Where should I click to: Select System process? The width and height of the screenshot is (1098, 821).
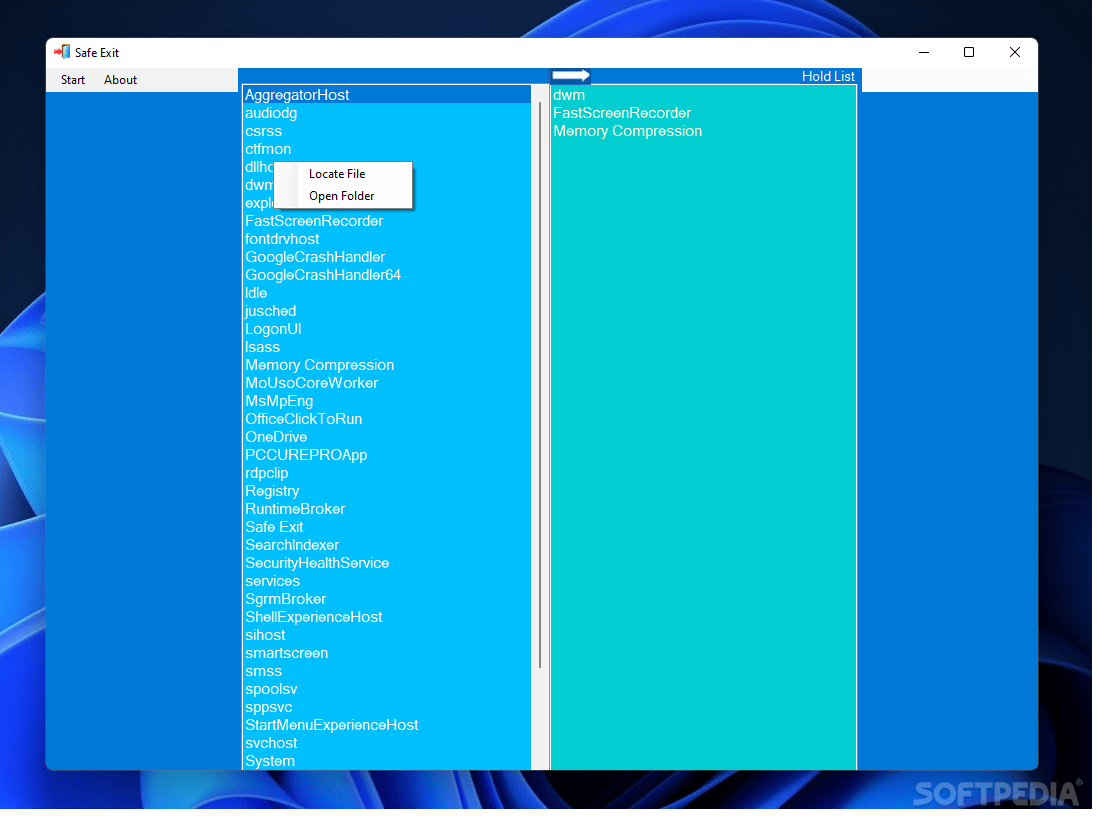[x=388, y=762]
